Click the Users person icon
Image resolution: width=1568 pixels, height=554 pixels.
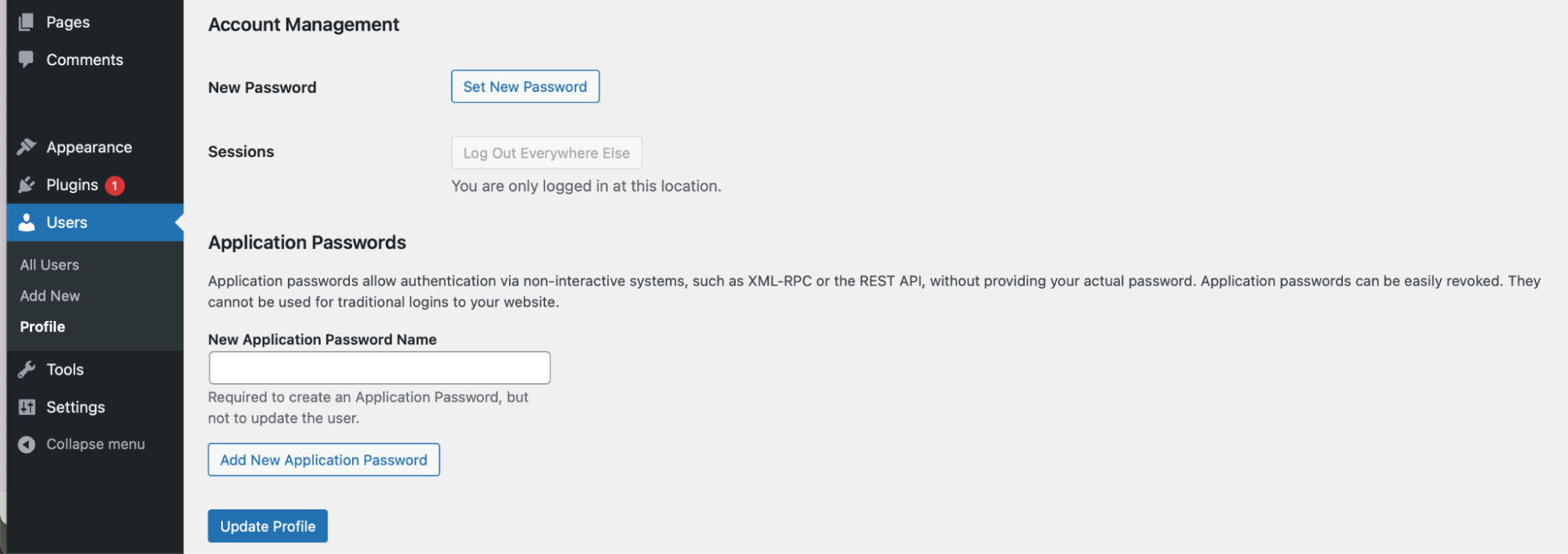pos(26,222)
